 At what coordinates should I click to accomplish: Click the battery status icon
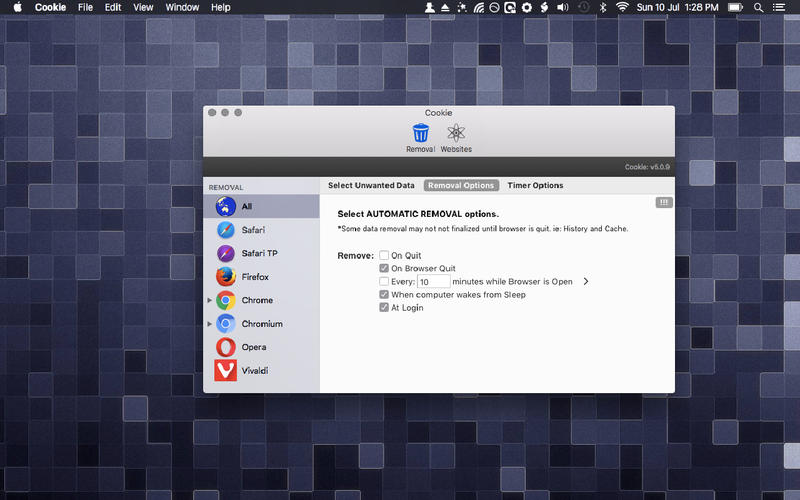[x=735, y=7]
